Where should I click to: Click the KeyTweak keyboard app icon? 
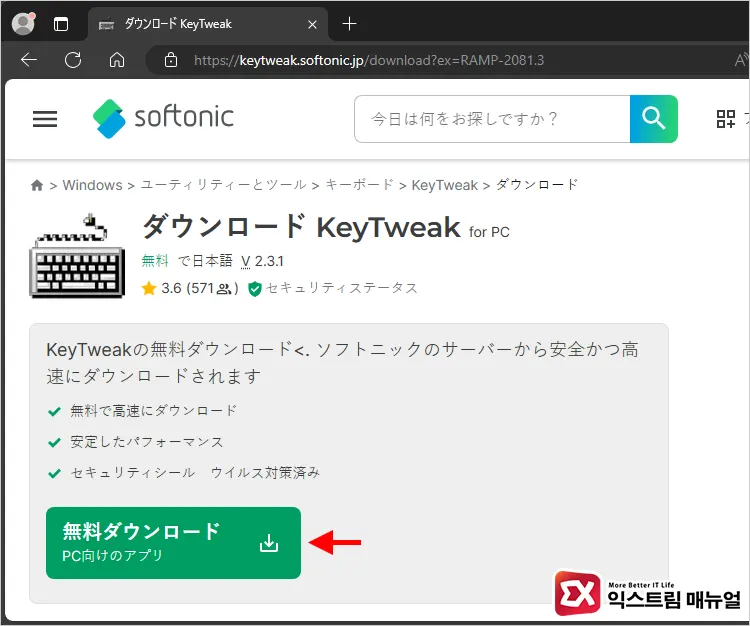click(x=77, y=257)
